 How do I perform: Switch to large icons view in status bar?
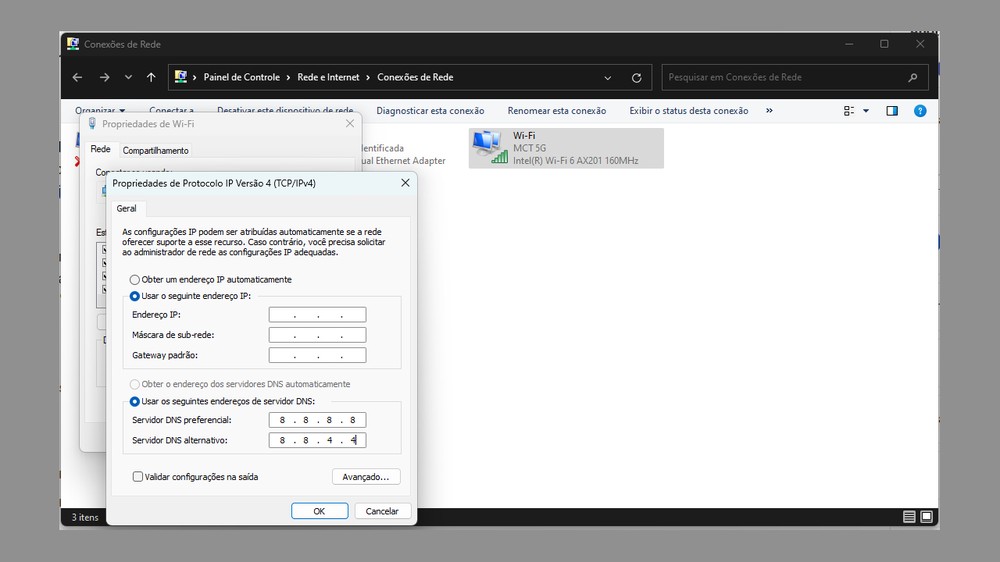pyautogui.click(x=928, y=517)
